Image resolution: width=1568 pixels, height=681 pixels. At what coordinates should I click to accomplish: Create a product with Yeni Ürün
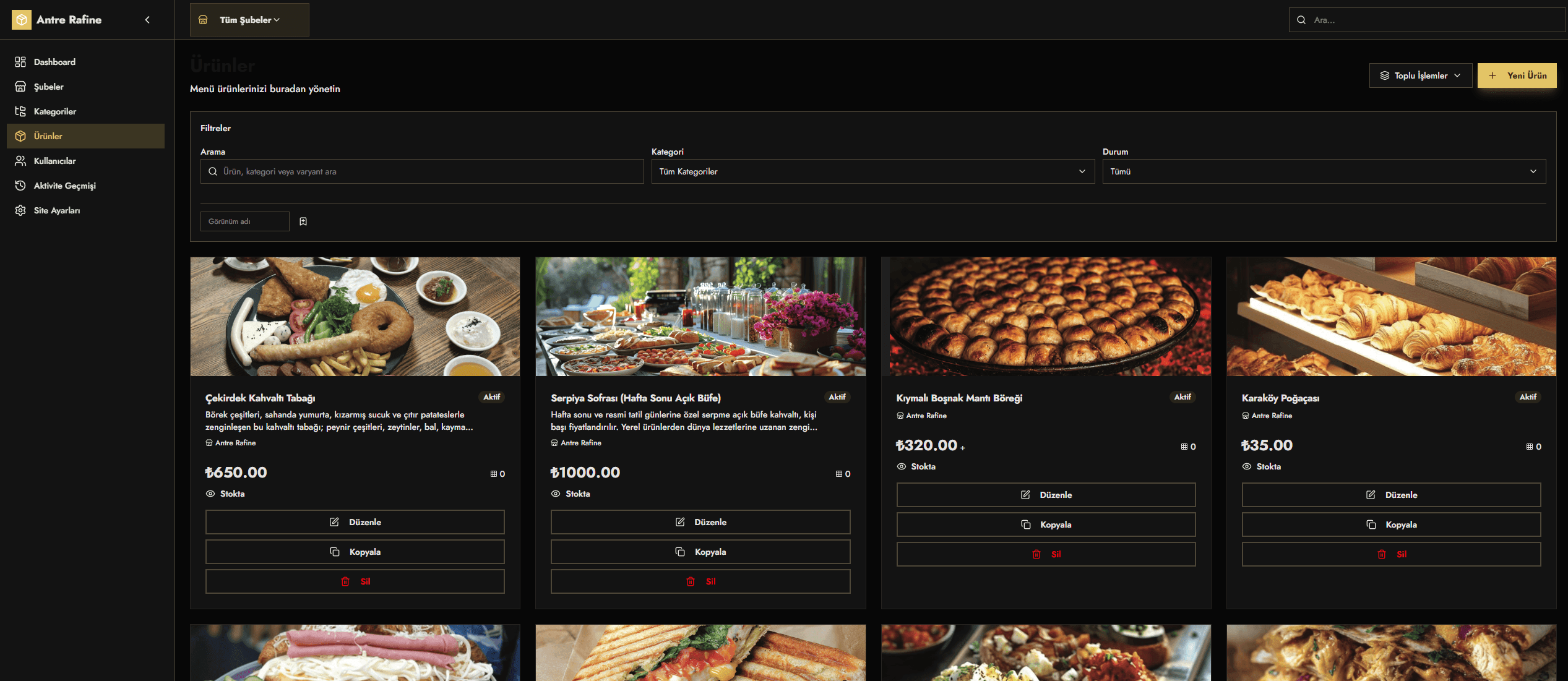point(1517,75)
